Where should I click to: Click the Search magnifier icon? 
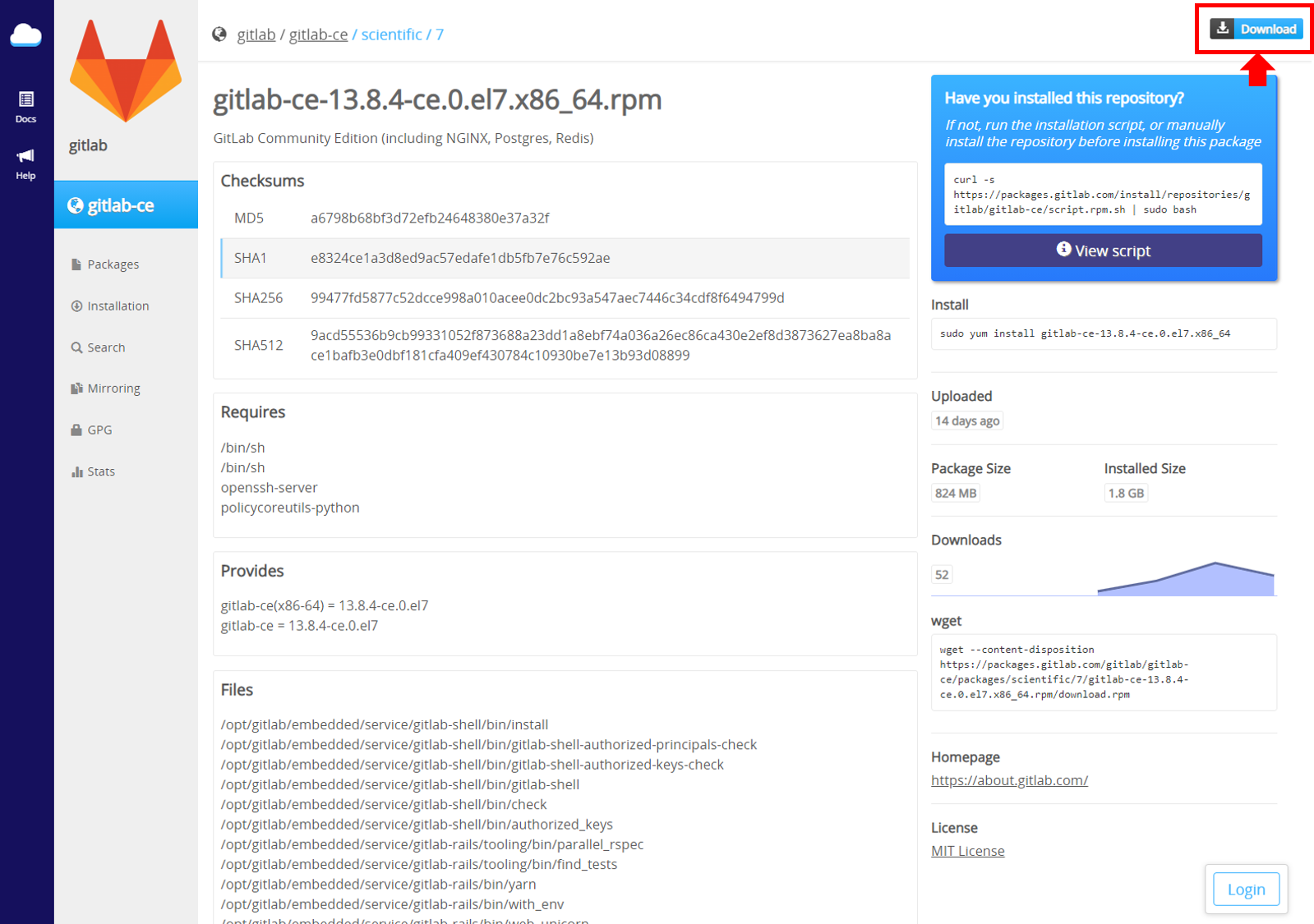[x=76, y=348]
